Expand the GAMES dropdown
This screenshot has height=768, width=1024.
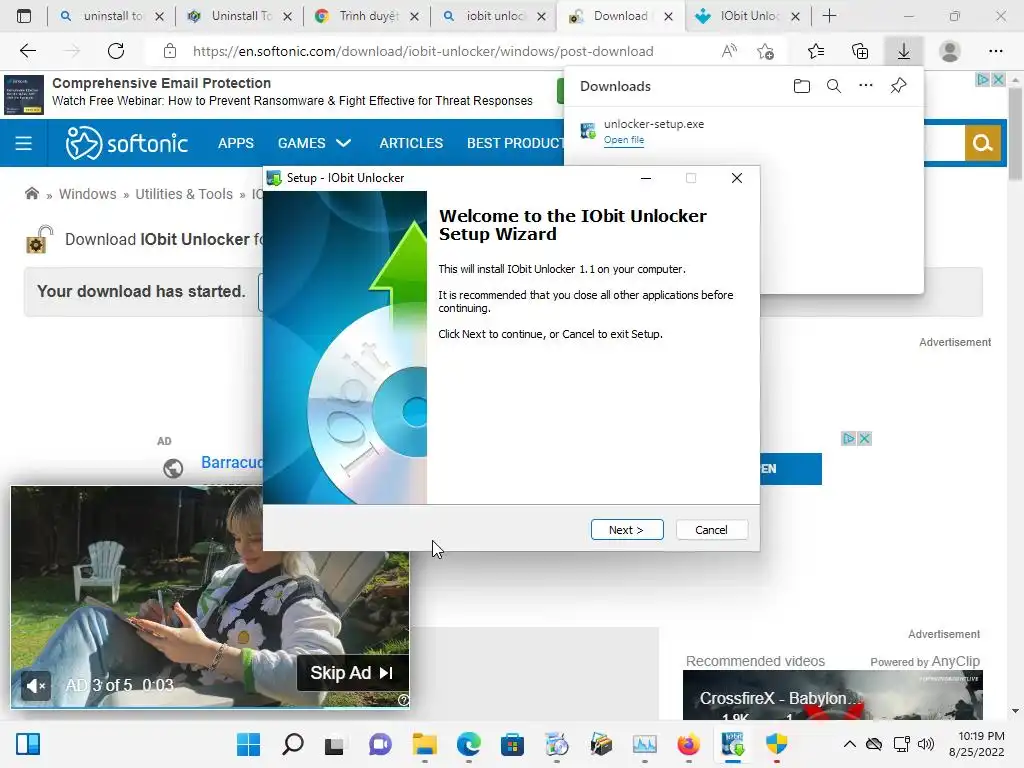314,143
